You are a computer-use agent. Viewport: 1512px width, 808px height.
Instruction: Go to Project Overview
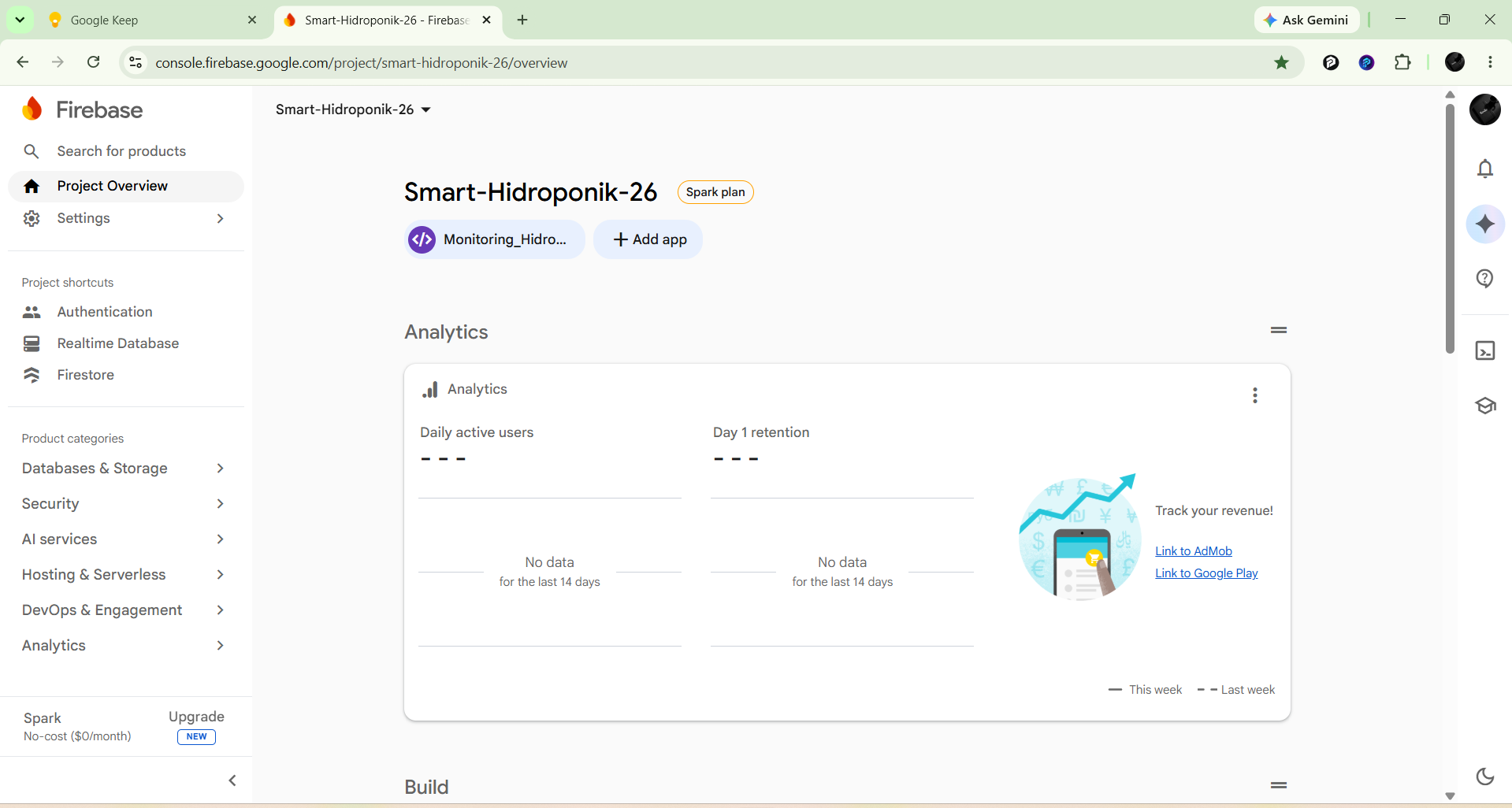[x=126, y=187]
